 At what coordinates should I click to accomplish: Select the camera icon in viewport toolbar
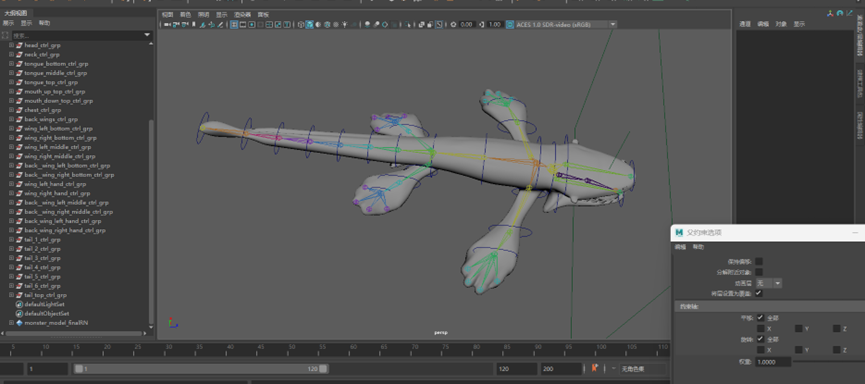point(167,24)
